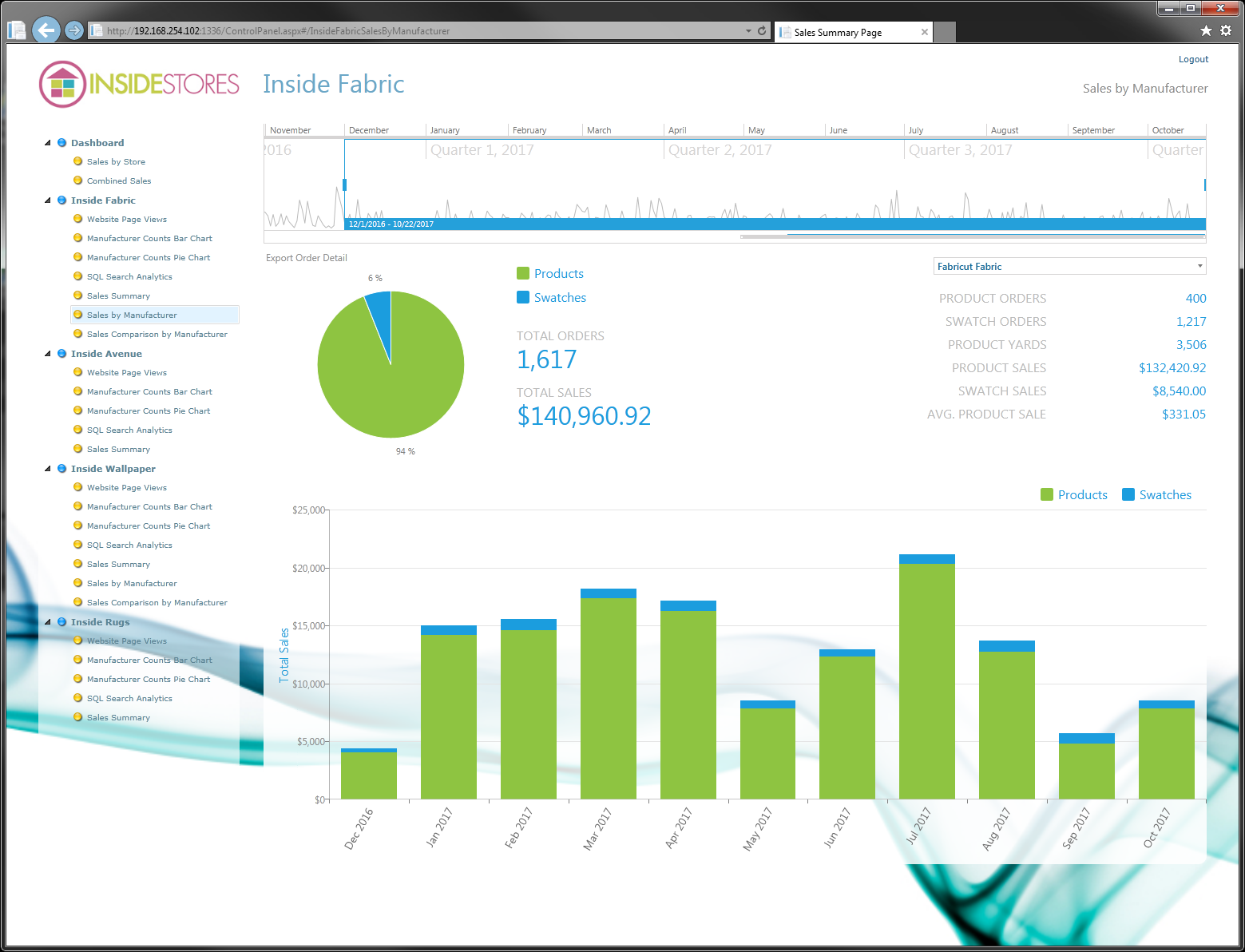
Task: Open Inside Fabric Manufacturer Counts Pie Chart
Action: [x=149, y=258]
